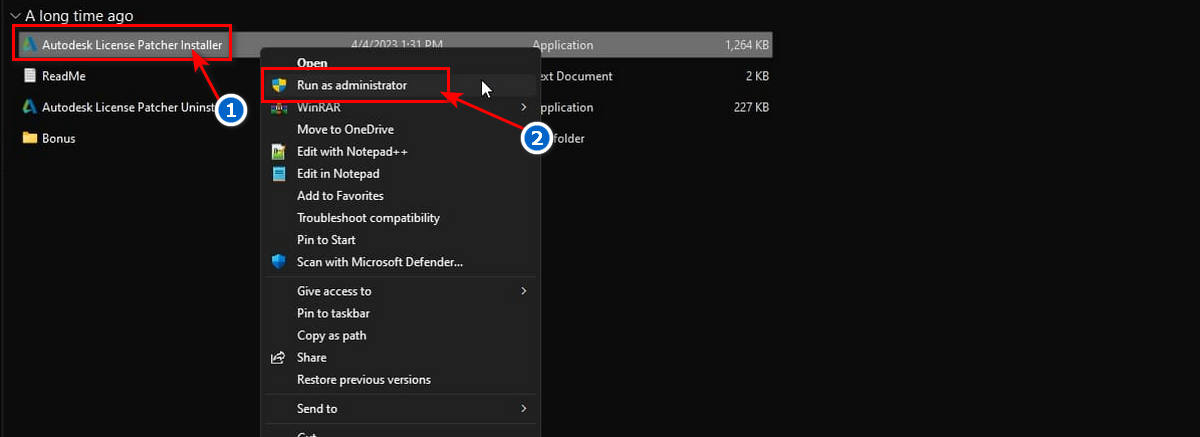Click the Autodesk License Patcher Installer file icon

click(x=30, y=45)
